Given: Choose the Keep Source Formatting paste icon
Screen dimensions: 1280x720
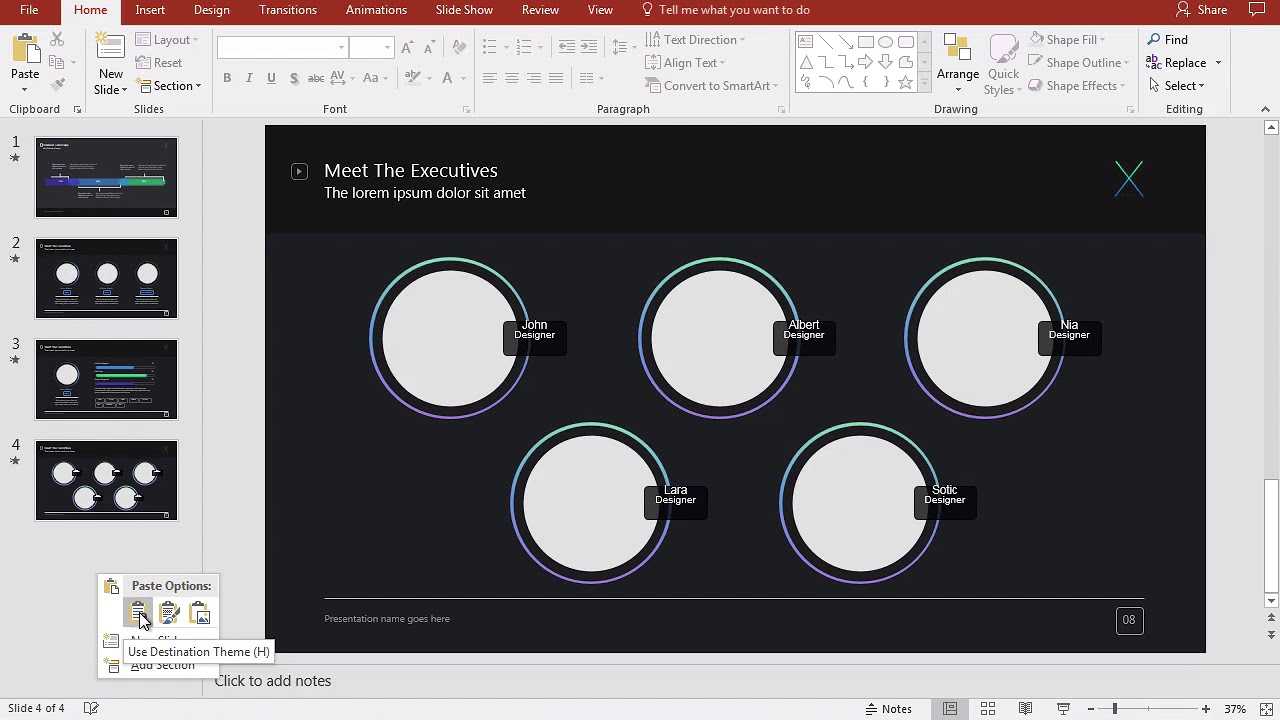Looking at the screenshot, I should point(169,612).
